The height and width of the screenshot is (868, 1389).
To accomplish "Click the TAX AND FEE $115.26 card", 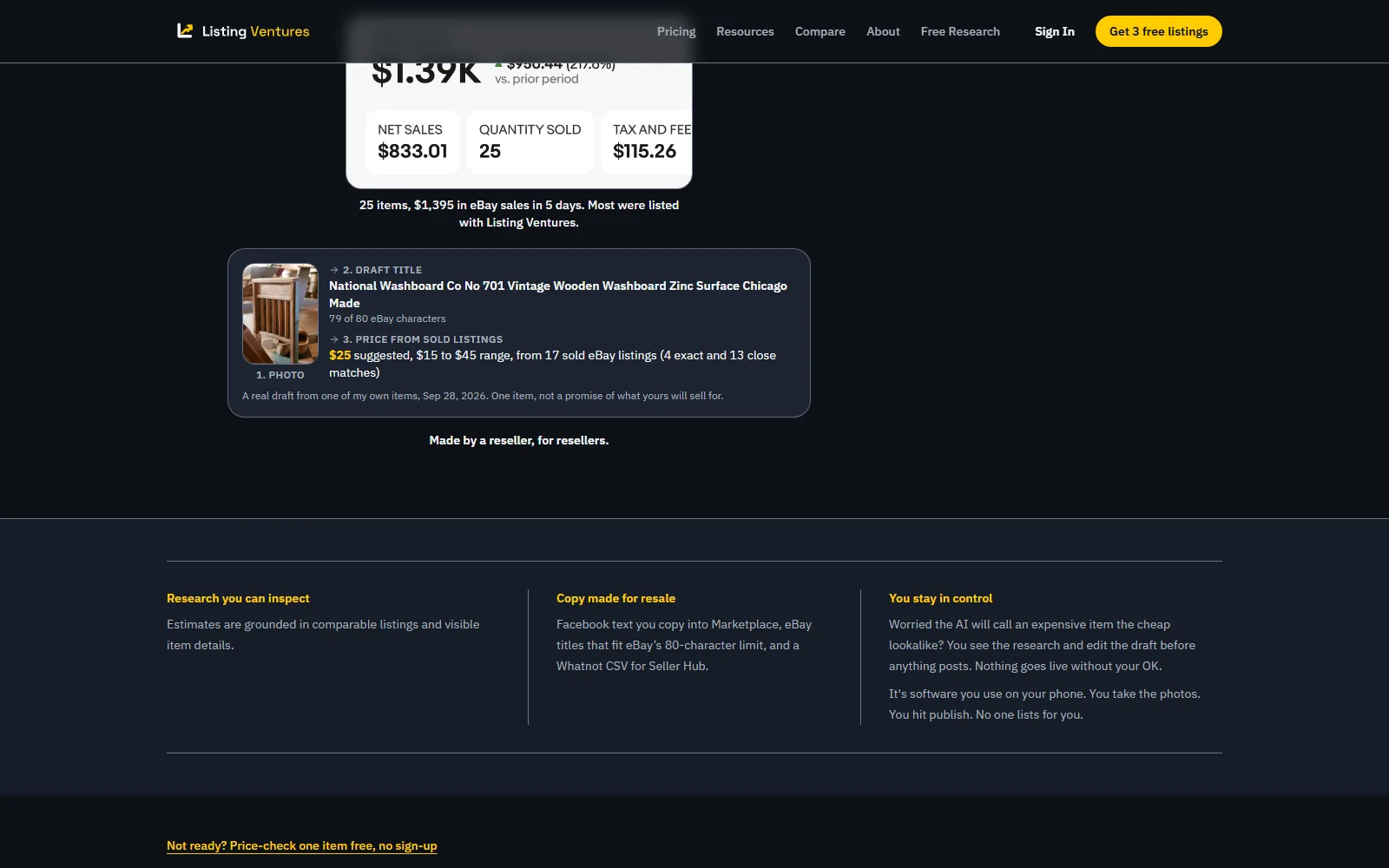I will 647,141.
